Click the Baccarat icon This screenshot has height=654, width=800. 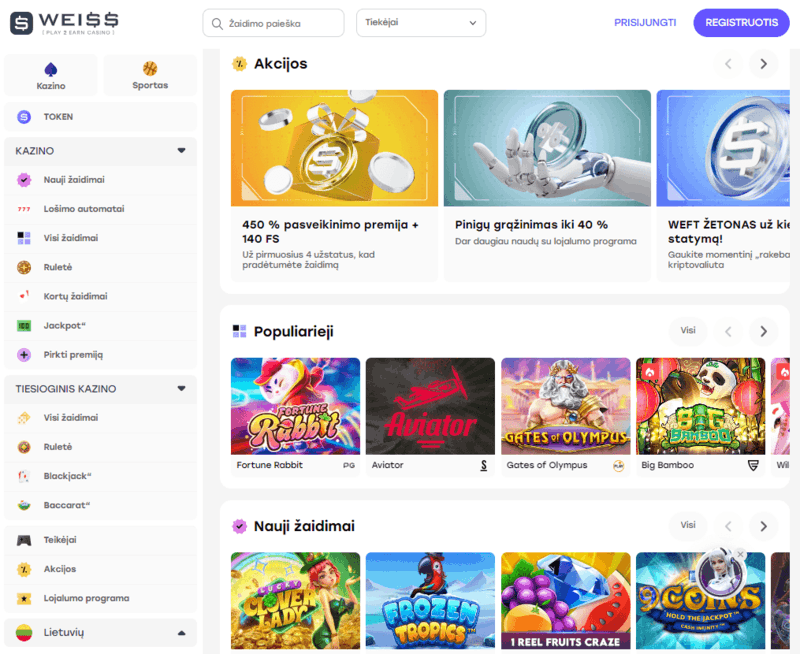[24, 505]
